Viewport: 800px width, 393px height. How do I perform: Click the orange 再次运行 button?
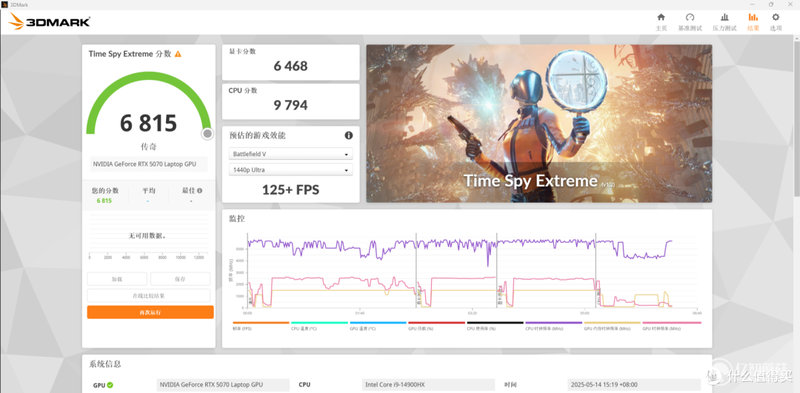pos(150,312)
